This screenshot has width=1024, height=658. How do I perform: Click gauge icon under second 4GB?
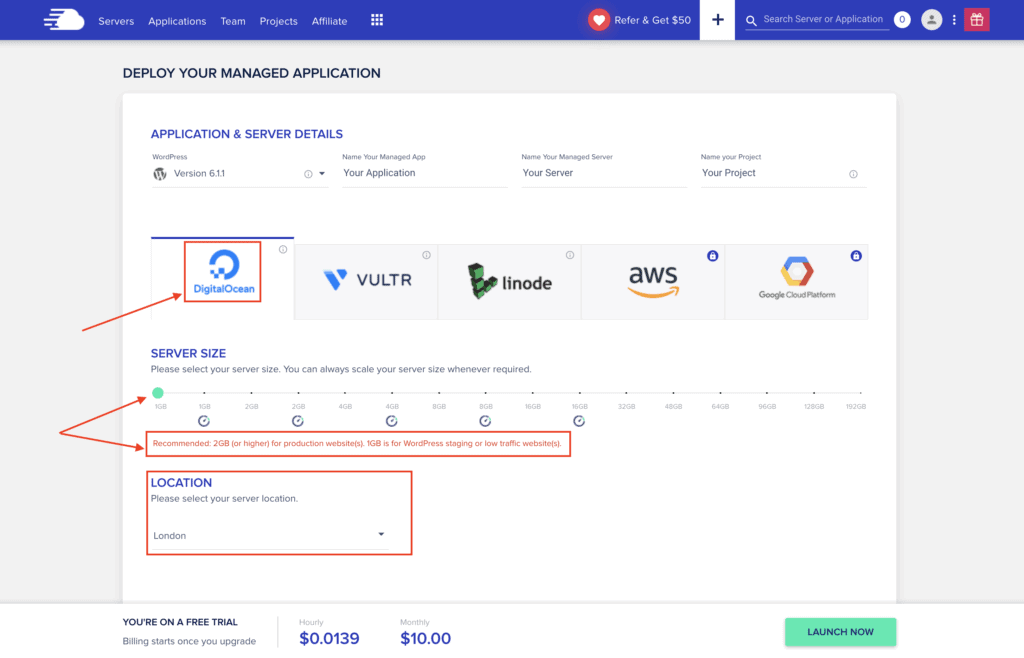391,421
